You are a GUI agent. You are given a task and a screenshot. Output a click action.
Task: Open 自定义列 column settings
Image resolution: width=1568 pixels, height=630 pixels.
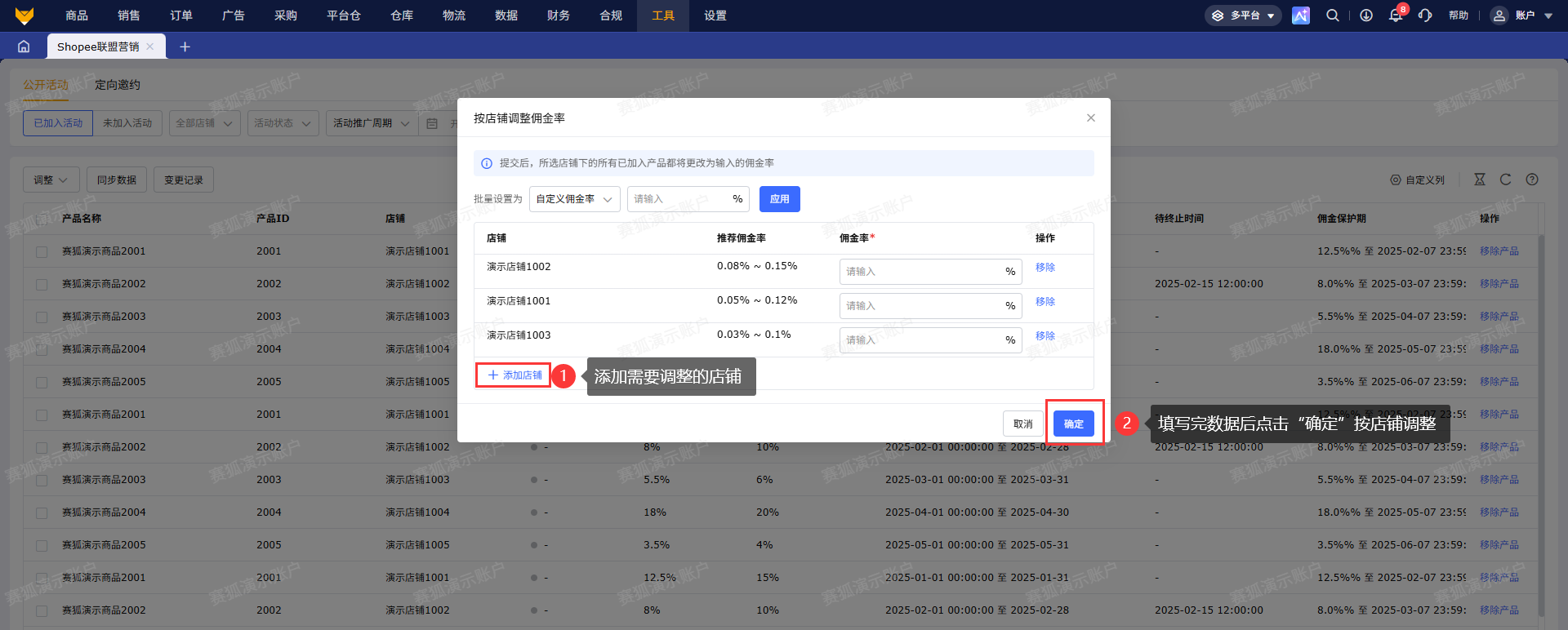pos(1418,180)
